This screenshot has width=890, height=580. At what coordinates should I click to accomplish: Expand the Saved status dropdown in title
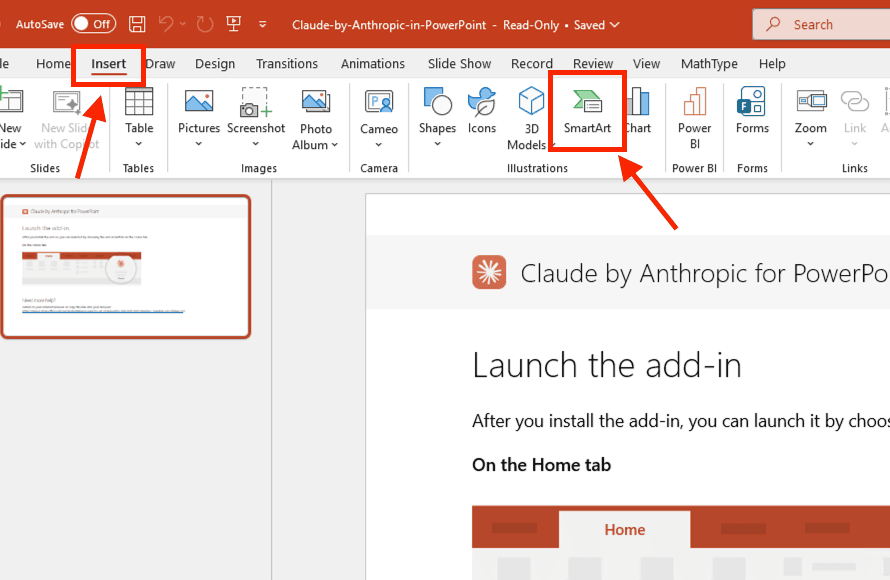click(x=615, y=25)
